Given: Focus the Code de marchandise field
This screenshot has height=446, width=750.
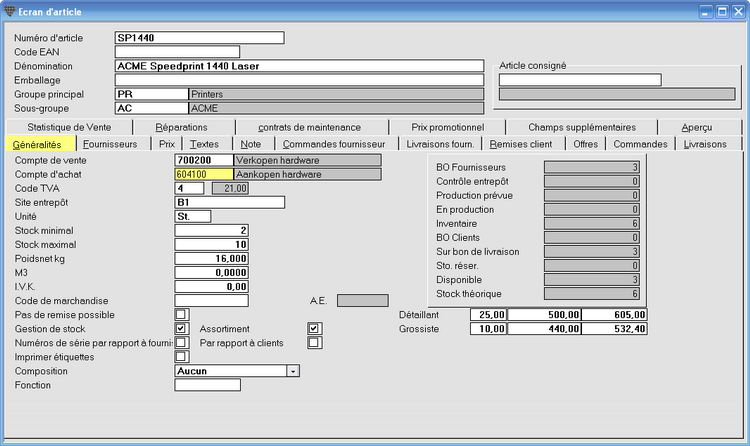Looking at the screenshot, I should point(212,301).
